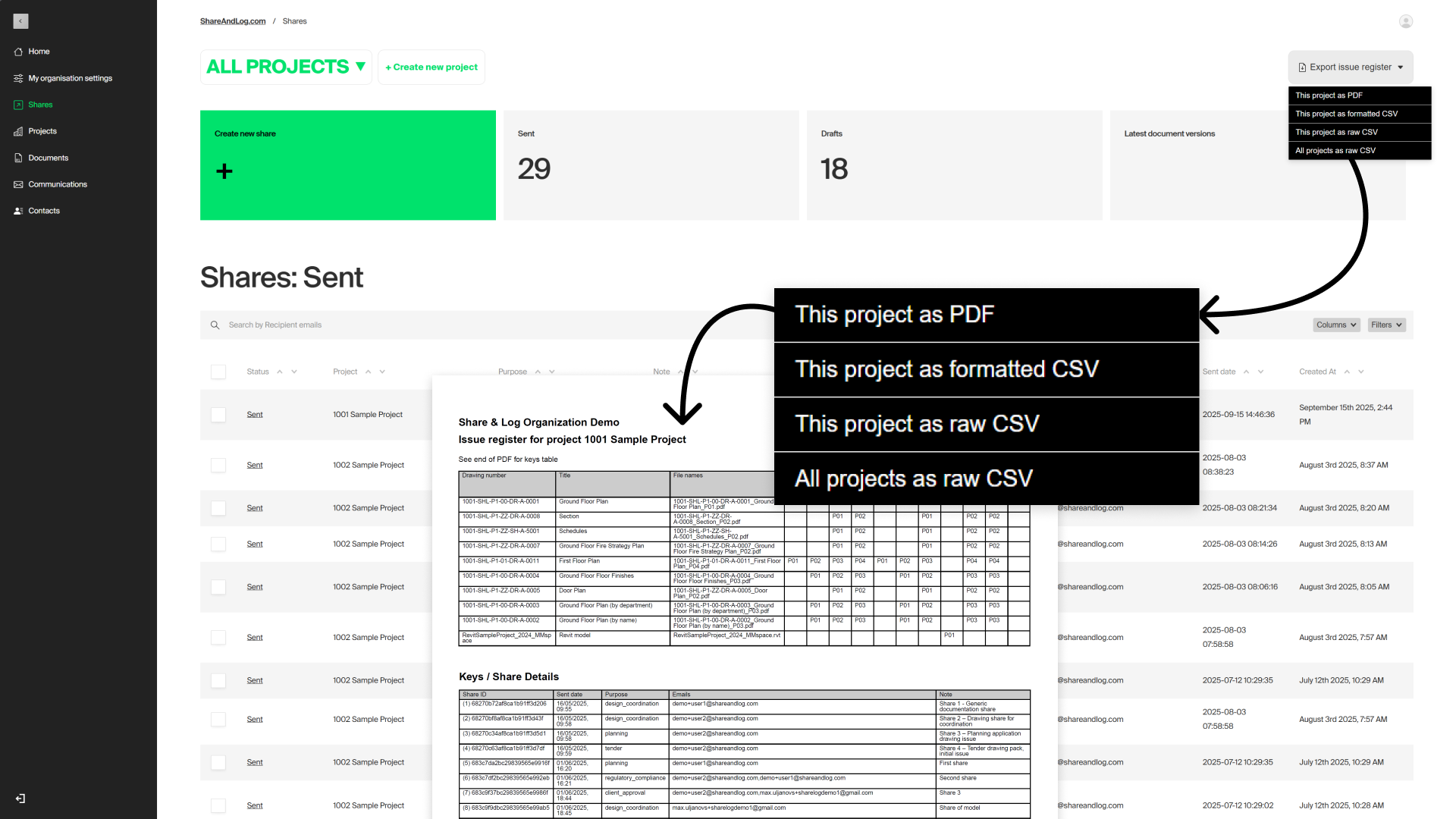Check the select-all checkbox in table header
Screen dimensions: 1456x819
click(x=218, y=372)
